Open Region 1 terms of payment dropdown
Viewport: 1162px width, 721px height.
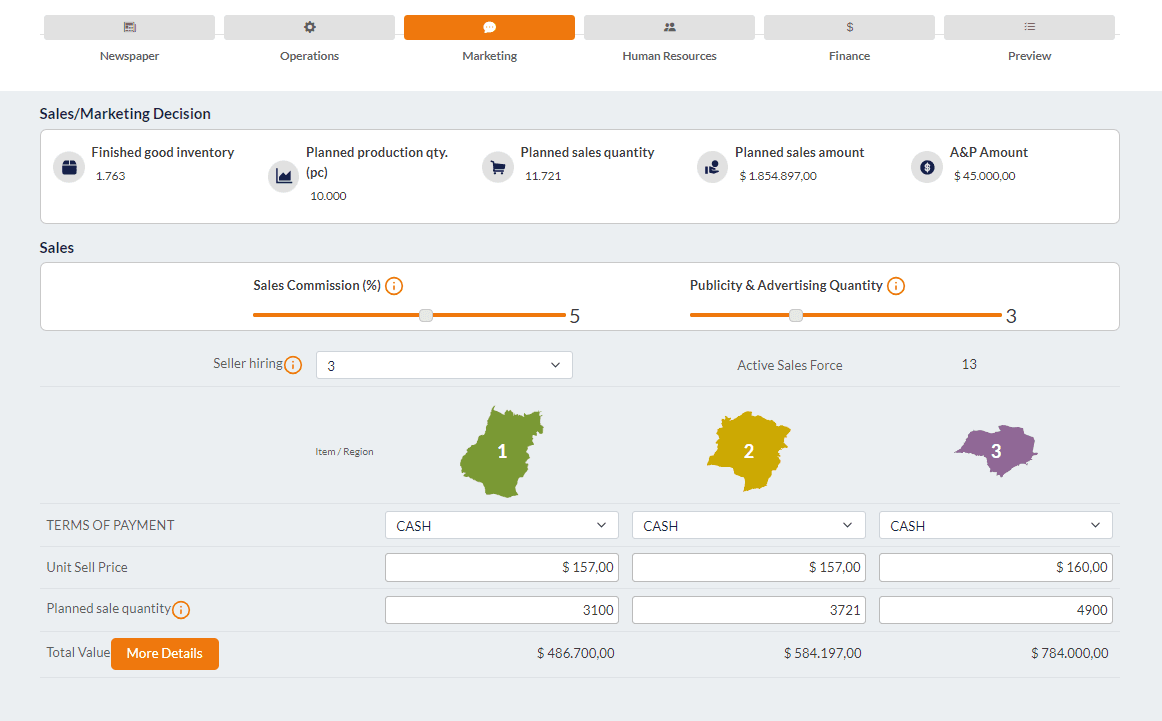click(501, 525)
